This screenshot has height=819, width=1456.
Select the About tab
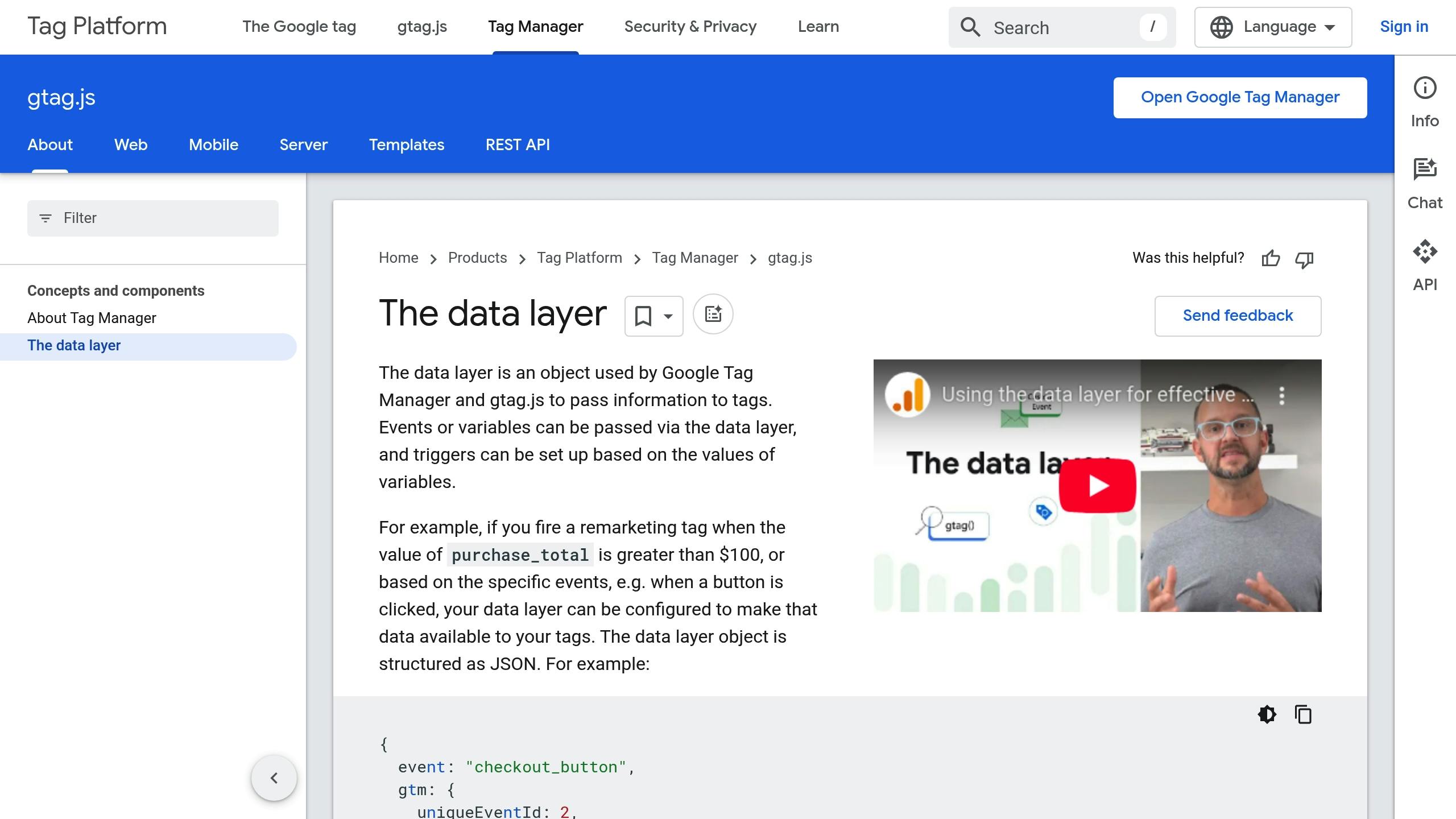pos(50,144)
